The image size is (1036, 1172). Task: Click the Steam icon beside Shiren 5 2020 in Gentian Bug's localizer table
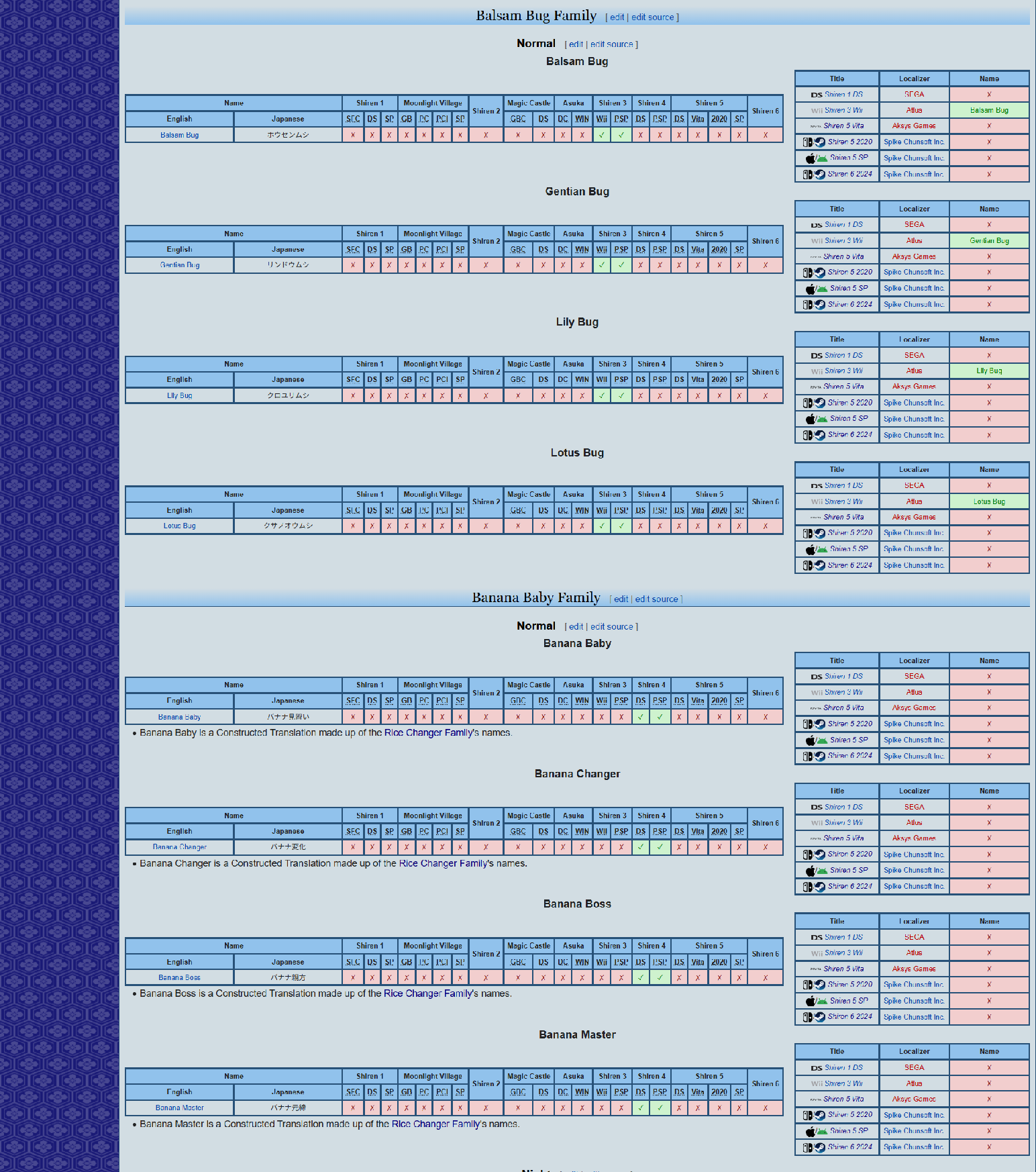tap(820, 273)
